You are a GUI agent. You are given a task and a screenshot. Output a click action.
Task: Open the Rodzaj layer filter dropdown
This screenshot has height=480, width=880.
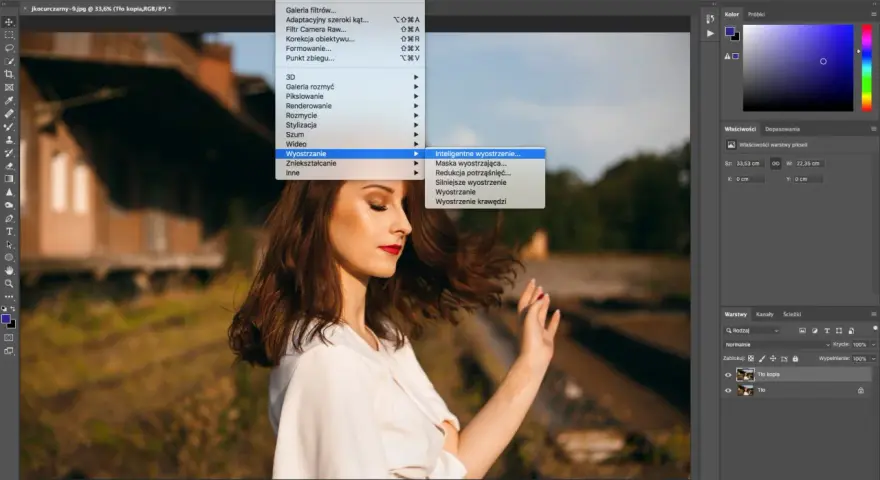click(x=752, y=331)
